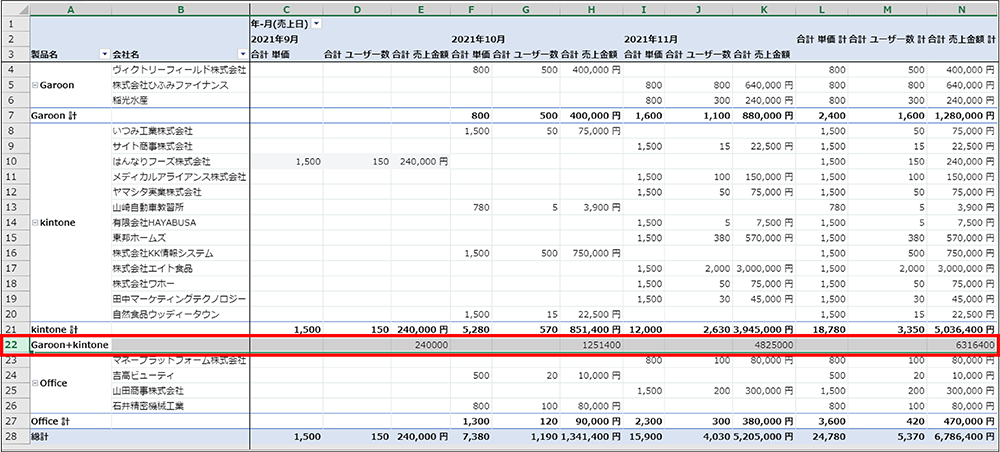Select the 東邦ホームズ cell
Viewport: 1000px width, 452px height.
click(180, 238)
